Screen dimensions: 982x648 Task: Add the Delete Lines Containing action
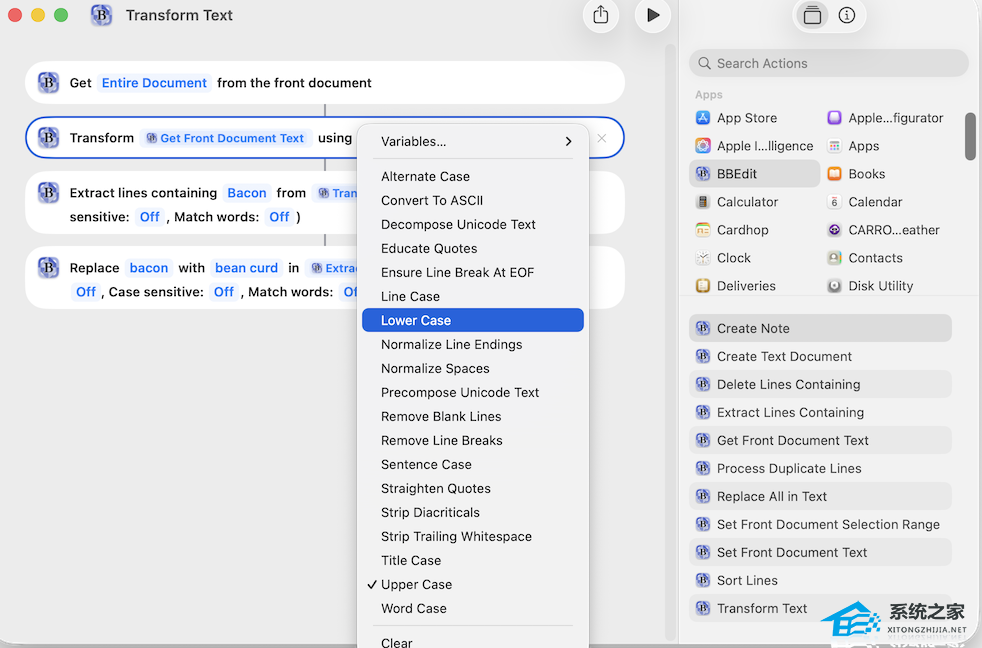820,384
